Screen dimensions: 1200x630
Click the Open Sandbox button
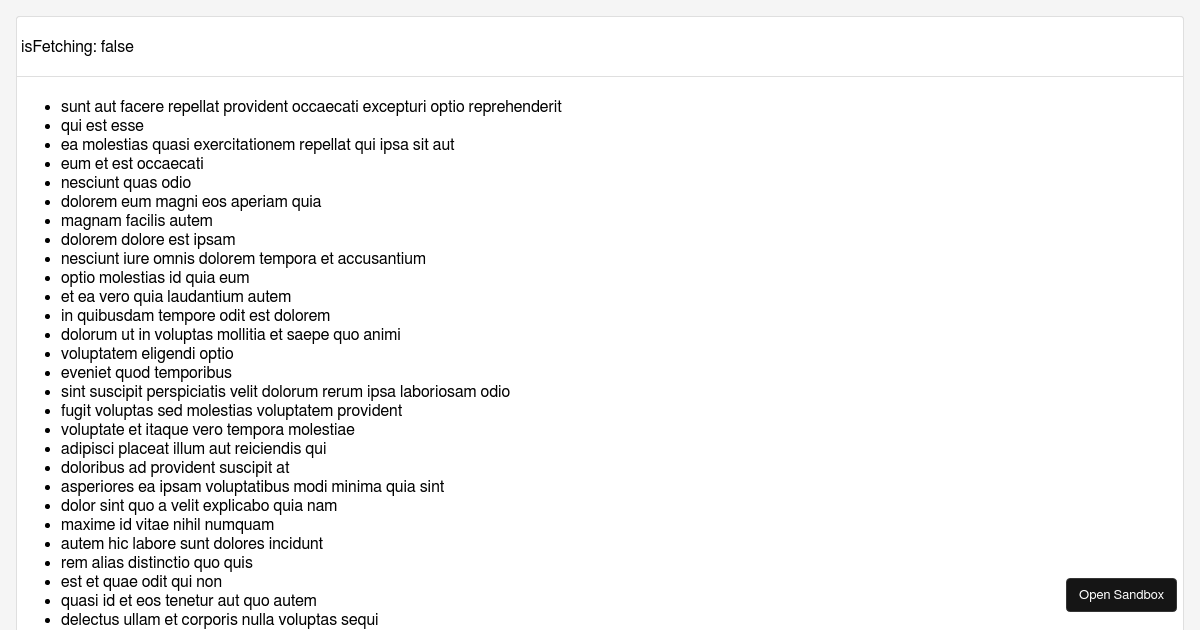pyautogui.click(x=1121, y=595)
